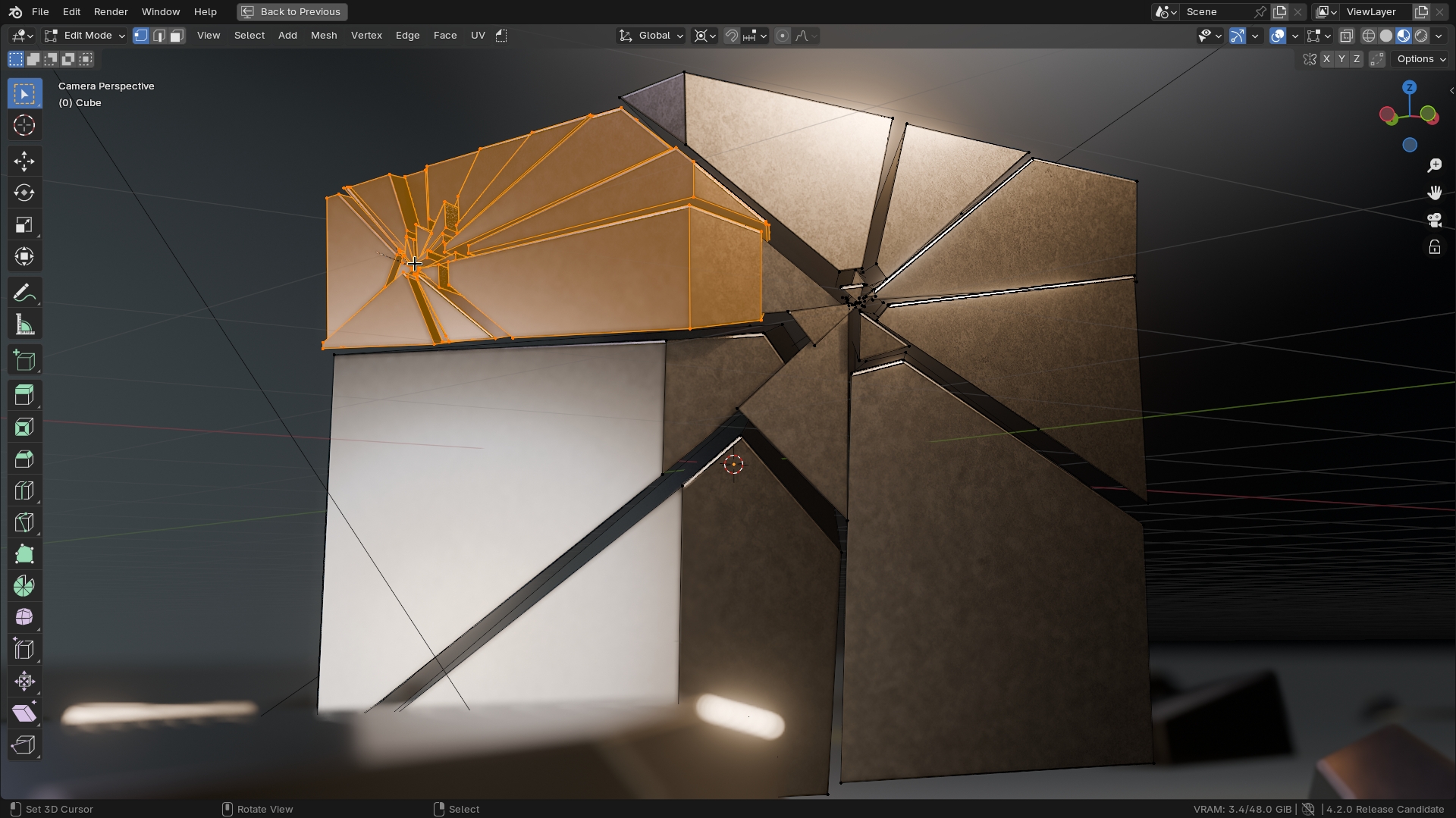The image size is (1456, 818).
Task: Select the Measure tool
Action: pyautogui.click(x=24, y=324)
